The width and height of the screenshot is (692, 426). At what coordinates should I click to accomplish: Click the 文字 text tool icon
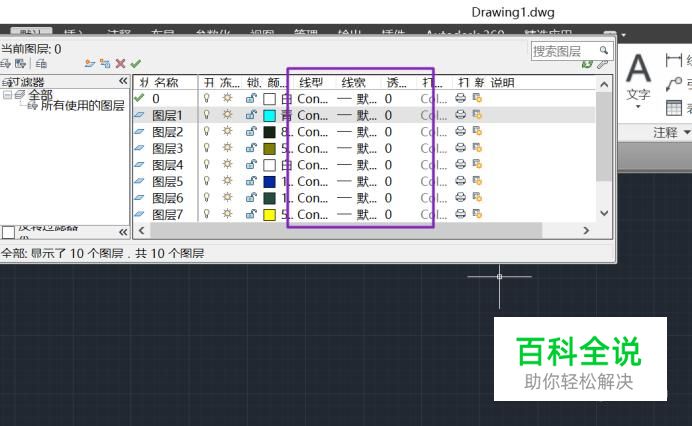(x=639, y=68)
